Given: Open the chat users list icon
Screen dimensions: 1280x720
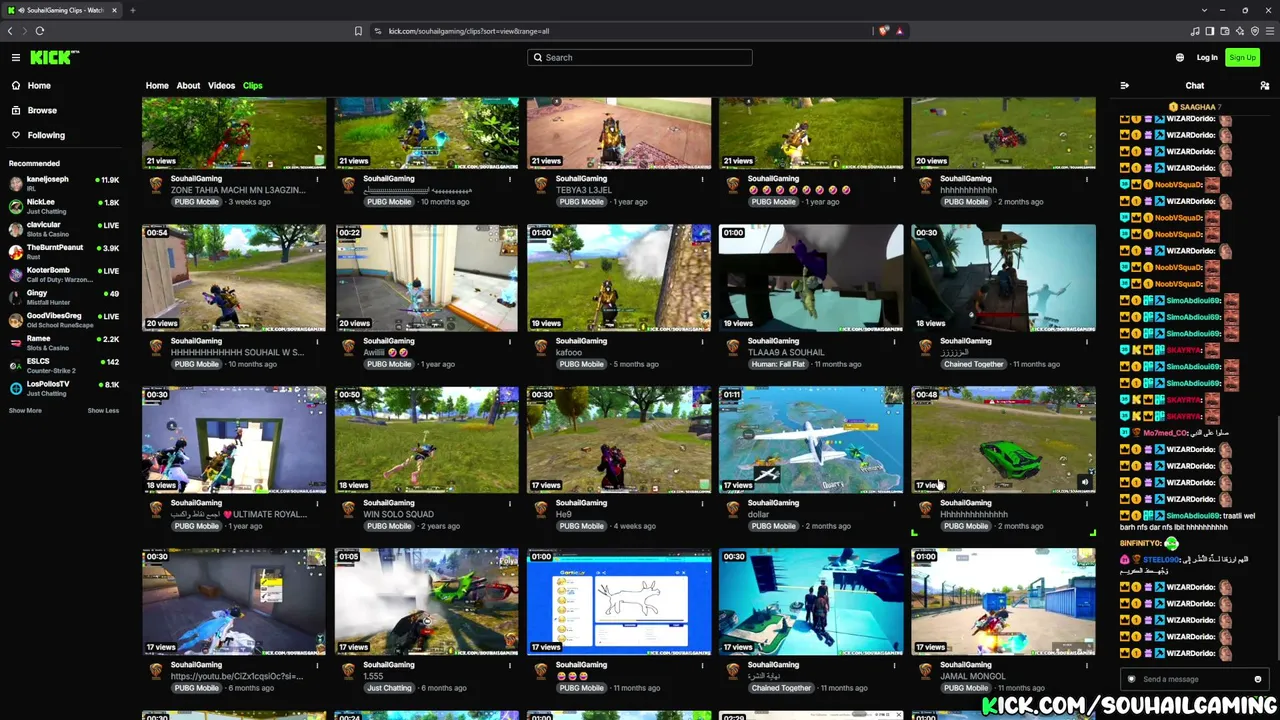Looking at the screenshot, I should click(x=1264, y=86).
